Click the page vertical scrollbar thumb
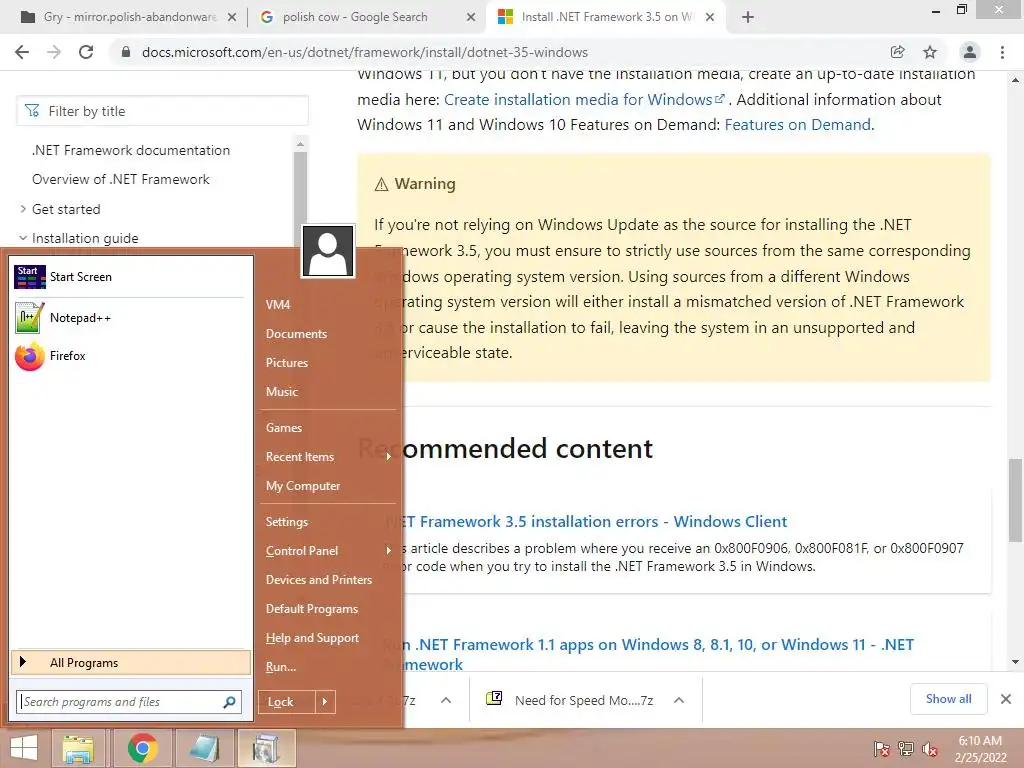The height and width of the screenshot is (768, 1024). (x=1016, y=500)
